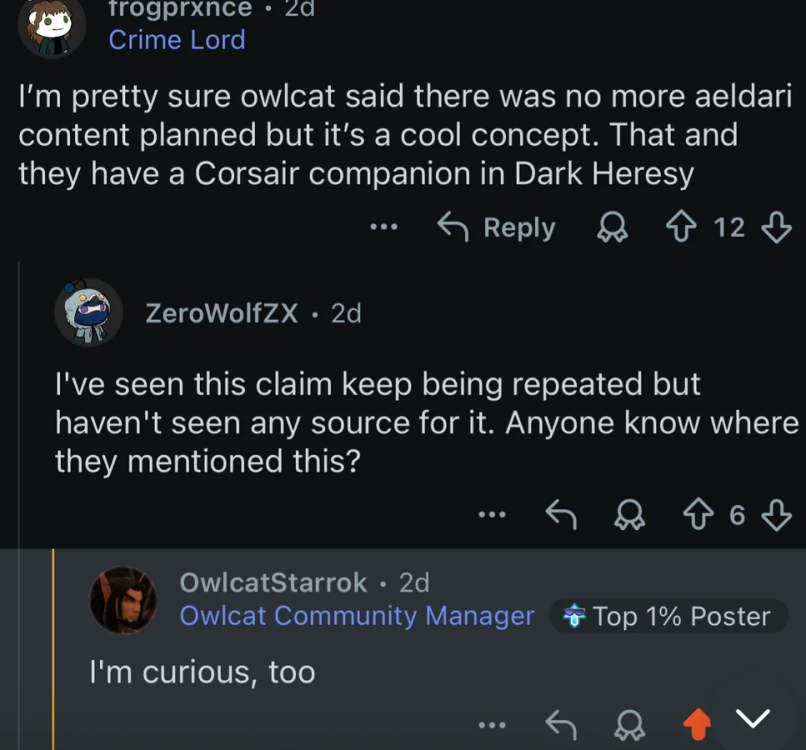
Task: Upvote ZeroWolfZX's comment
Action: click(x=698, y=515)
